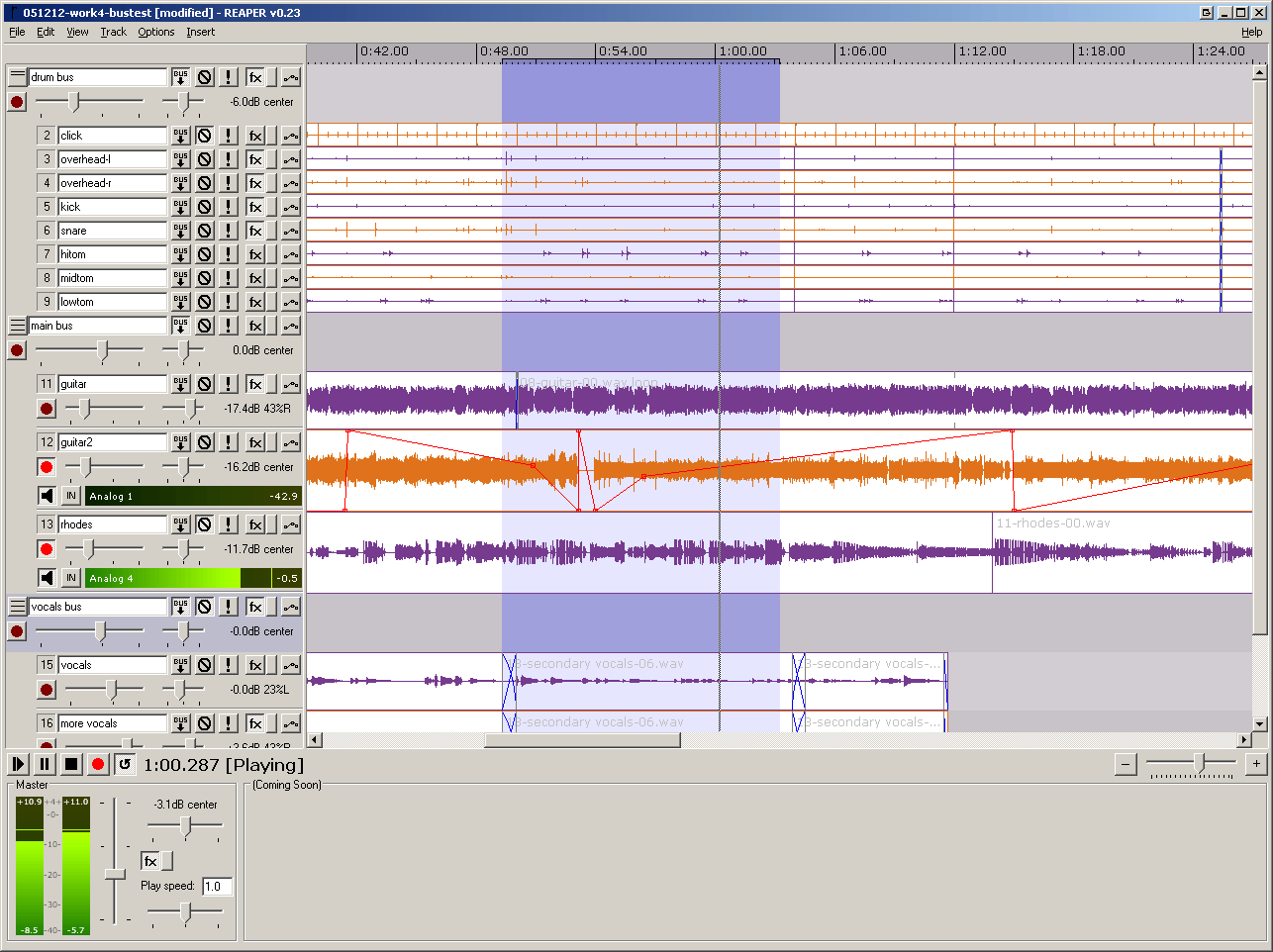Toggle record arm on the vocals track
This screenshot has height=952, width=1273.
tap(47, 690)
